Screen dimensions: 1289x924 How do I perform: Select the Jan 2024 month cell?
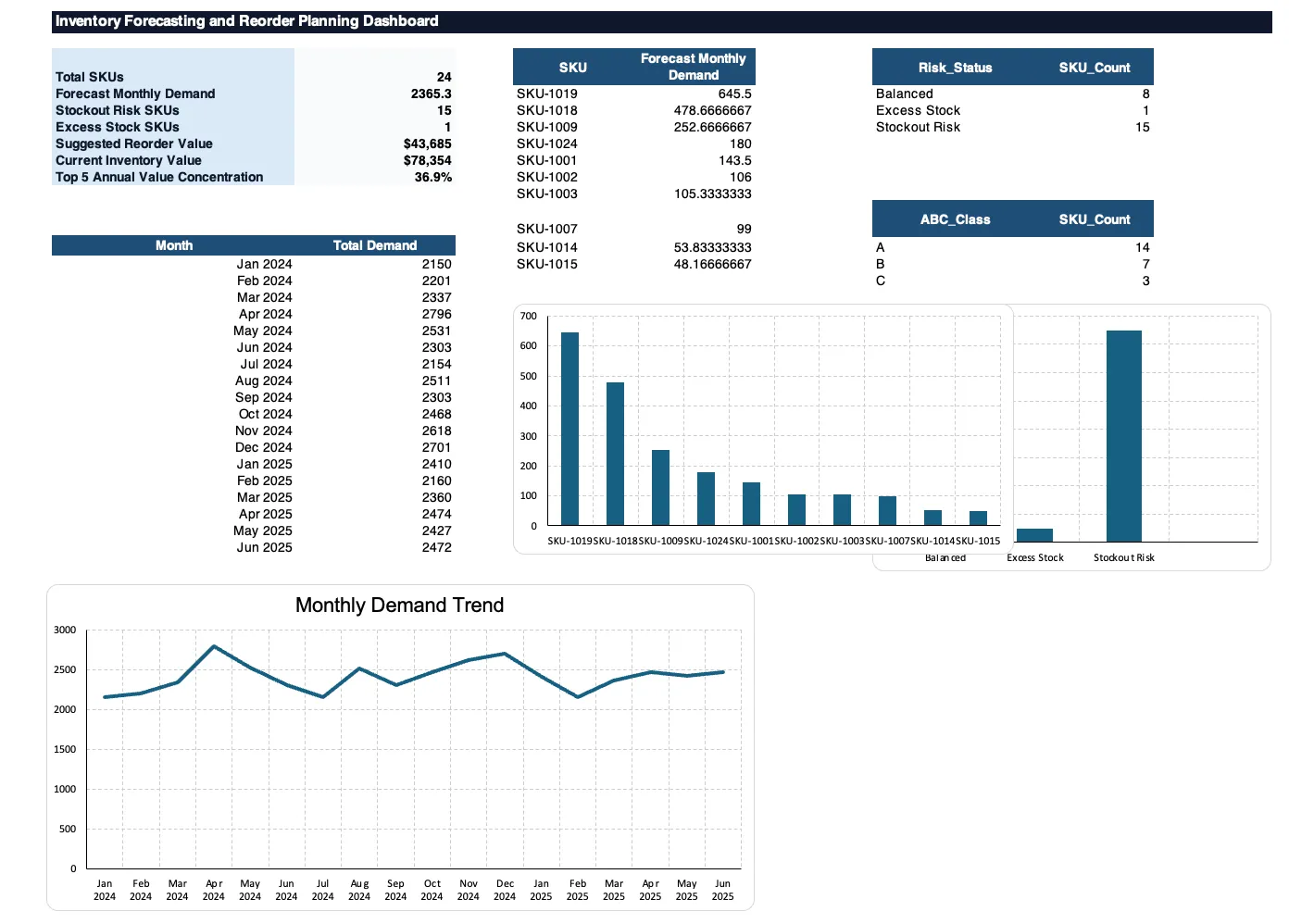tap(264, 264)
